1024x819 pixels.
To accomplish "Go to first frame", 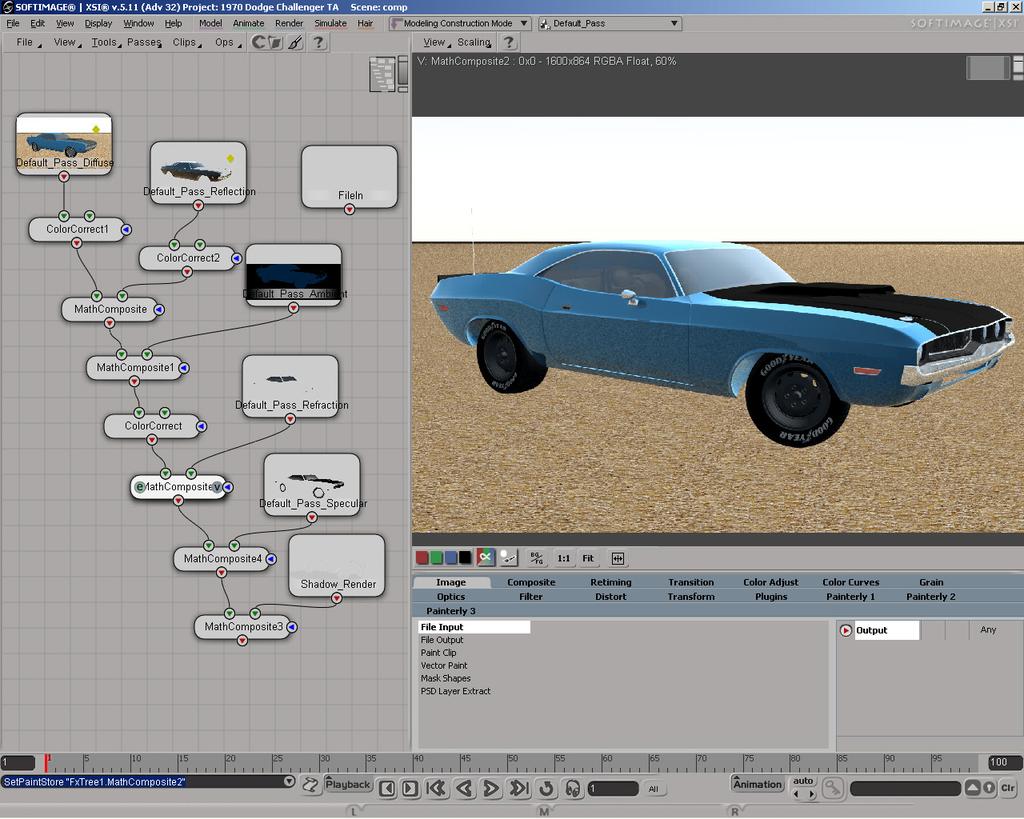I will [436, 789].
